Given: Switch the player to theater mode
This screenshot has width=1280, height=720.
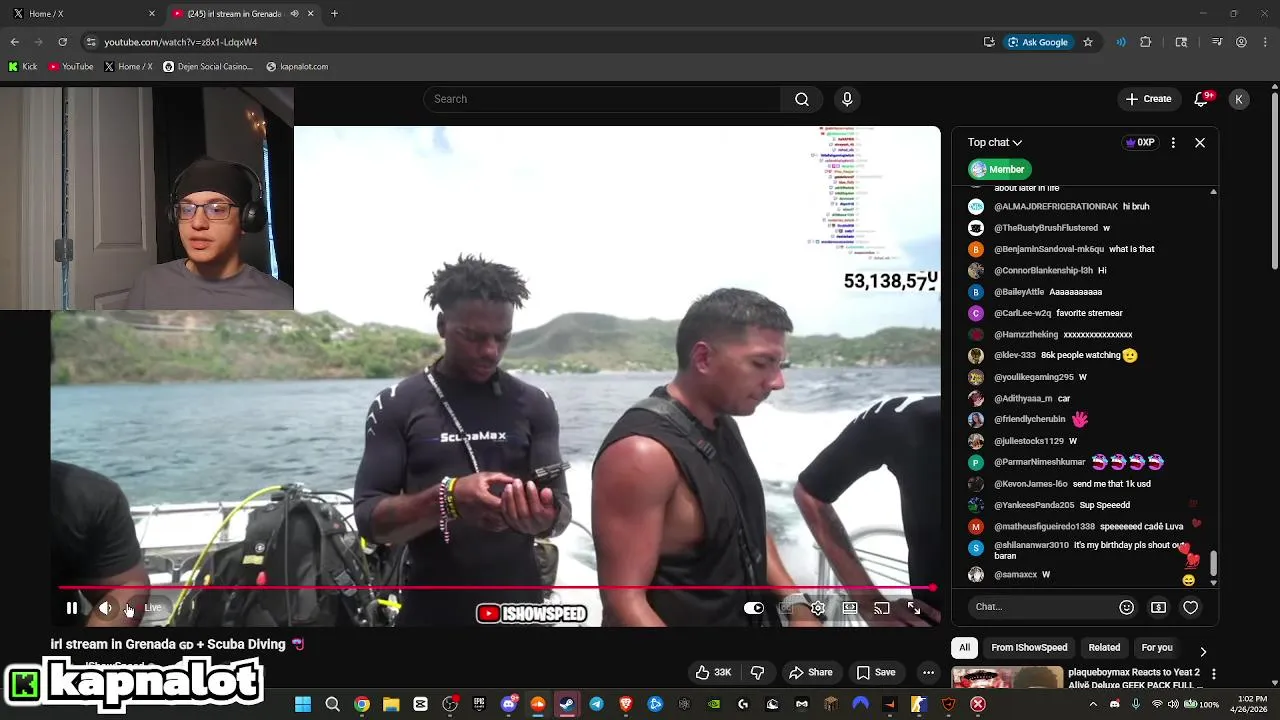Looking at the screenshot, I should coord(850,608).
